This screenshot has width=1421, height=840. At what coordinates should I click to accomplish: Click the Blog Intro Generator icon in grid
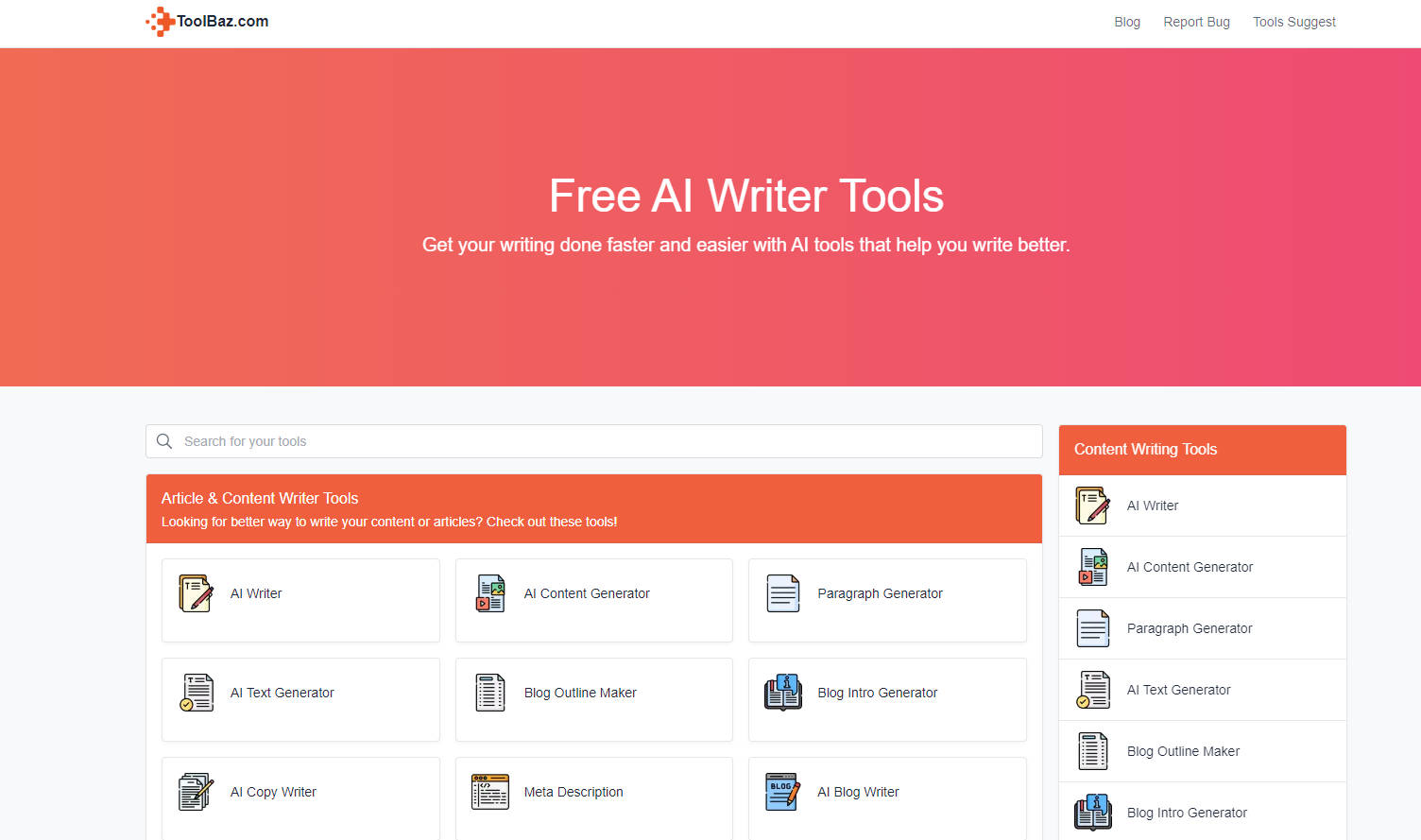783,693
